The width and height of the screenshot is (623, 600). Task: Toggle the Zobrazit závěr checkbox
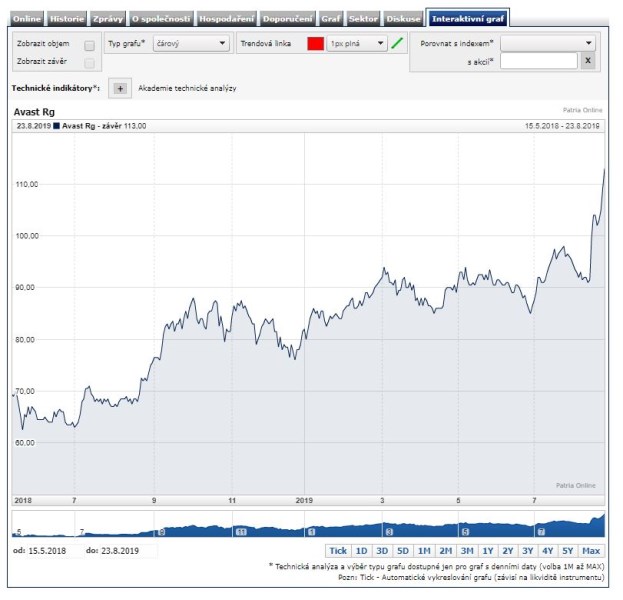tap(90, 63)
